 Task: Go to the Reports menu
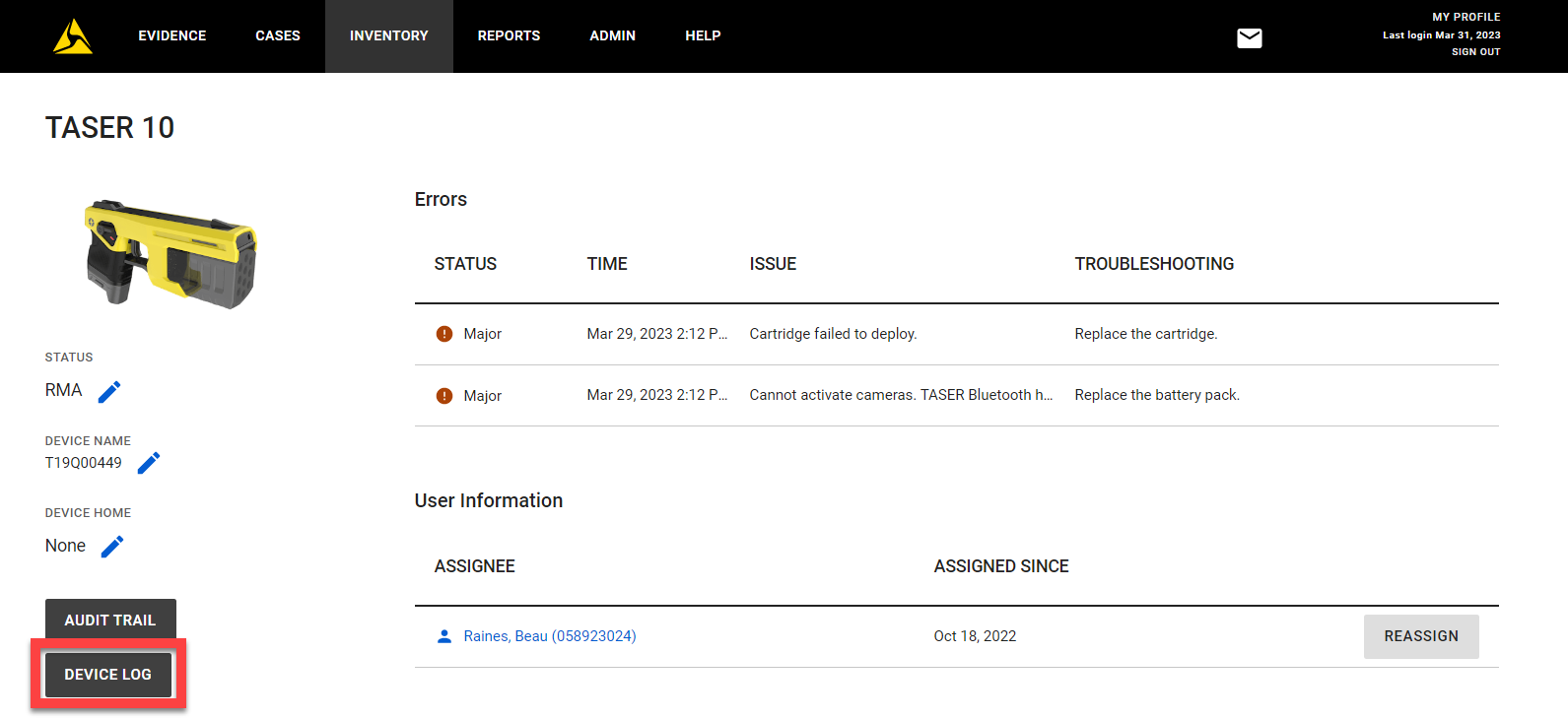tap(509, 35)
